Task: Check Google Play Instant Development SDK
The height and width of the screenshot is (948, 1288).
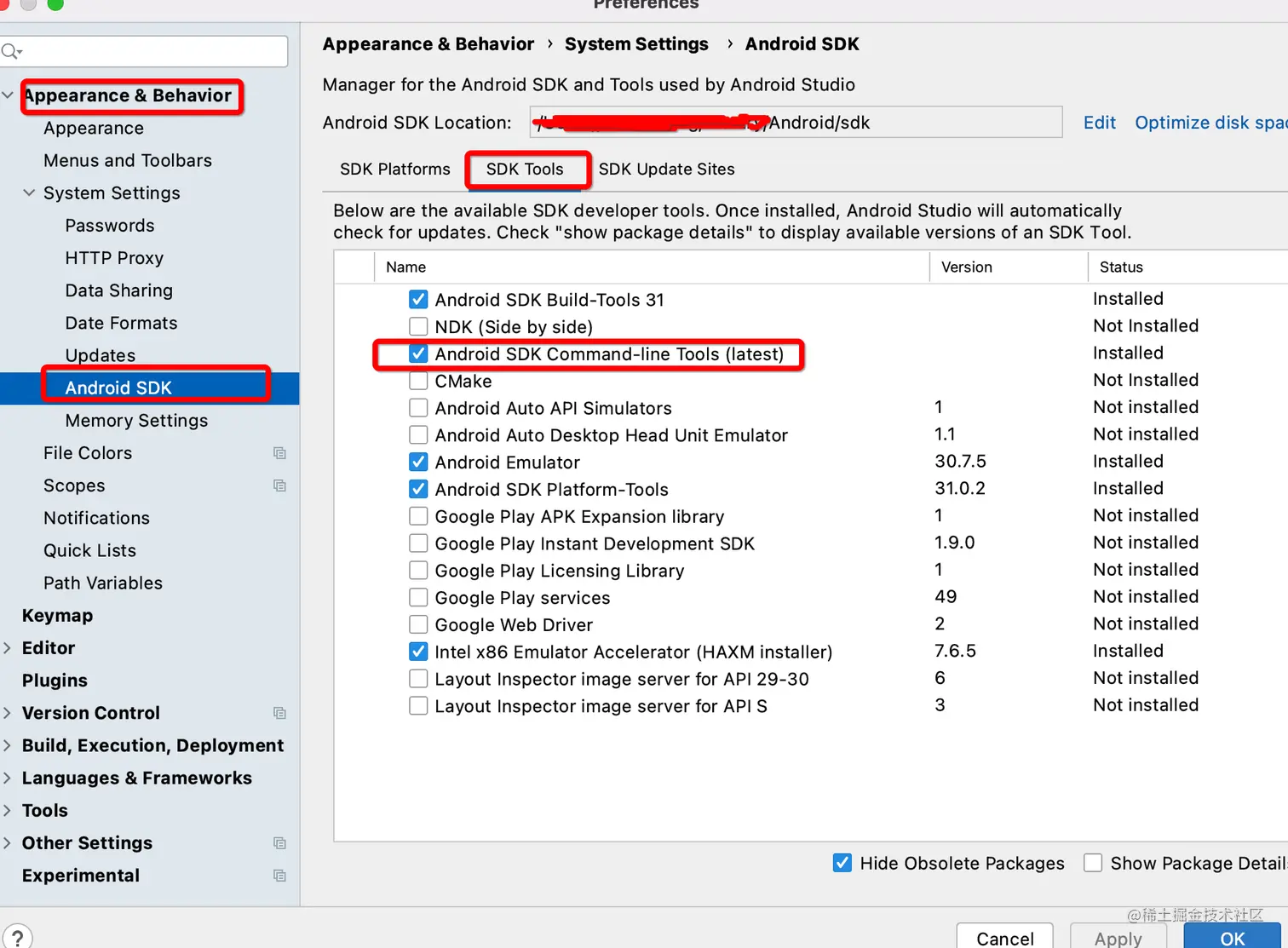Action: coord(418,543)
